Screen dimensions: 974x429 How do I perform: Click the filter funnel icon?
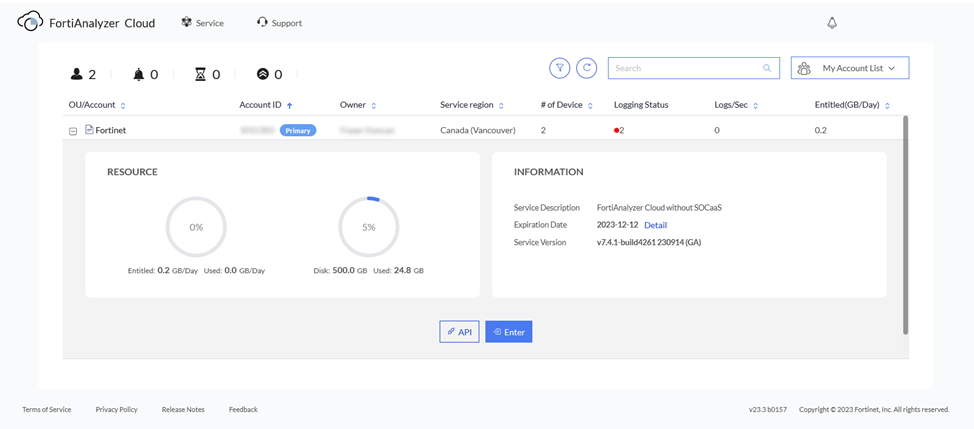point(559,68)
